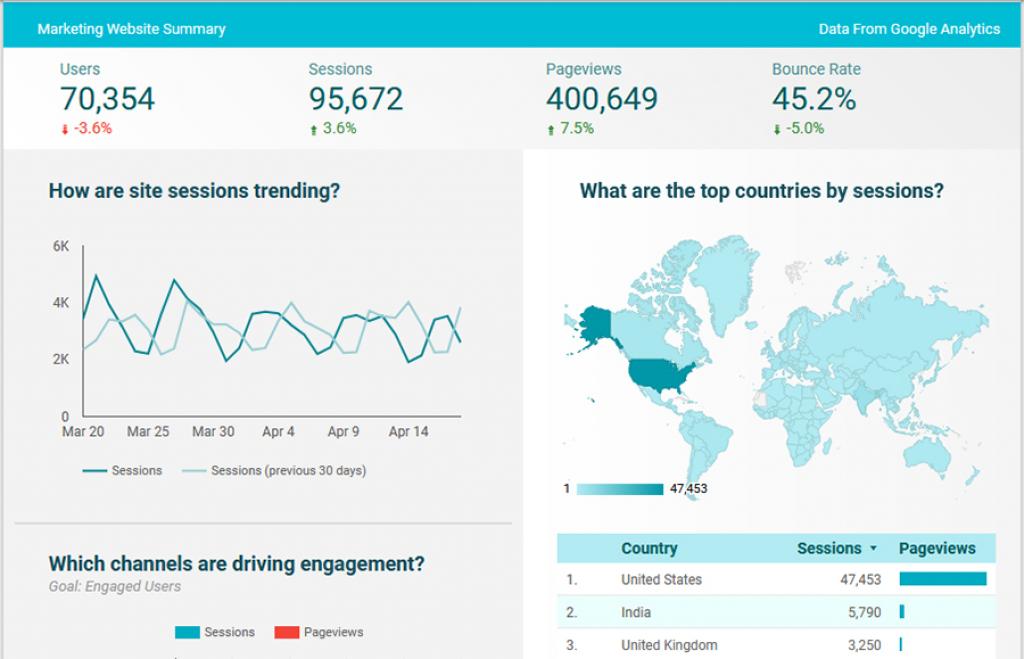Click heading What are the top countries by sessions?
1024x659 pixels.
click(x=761, y=191)
